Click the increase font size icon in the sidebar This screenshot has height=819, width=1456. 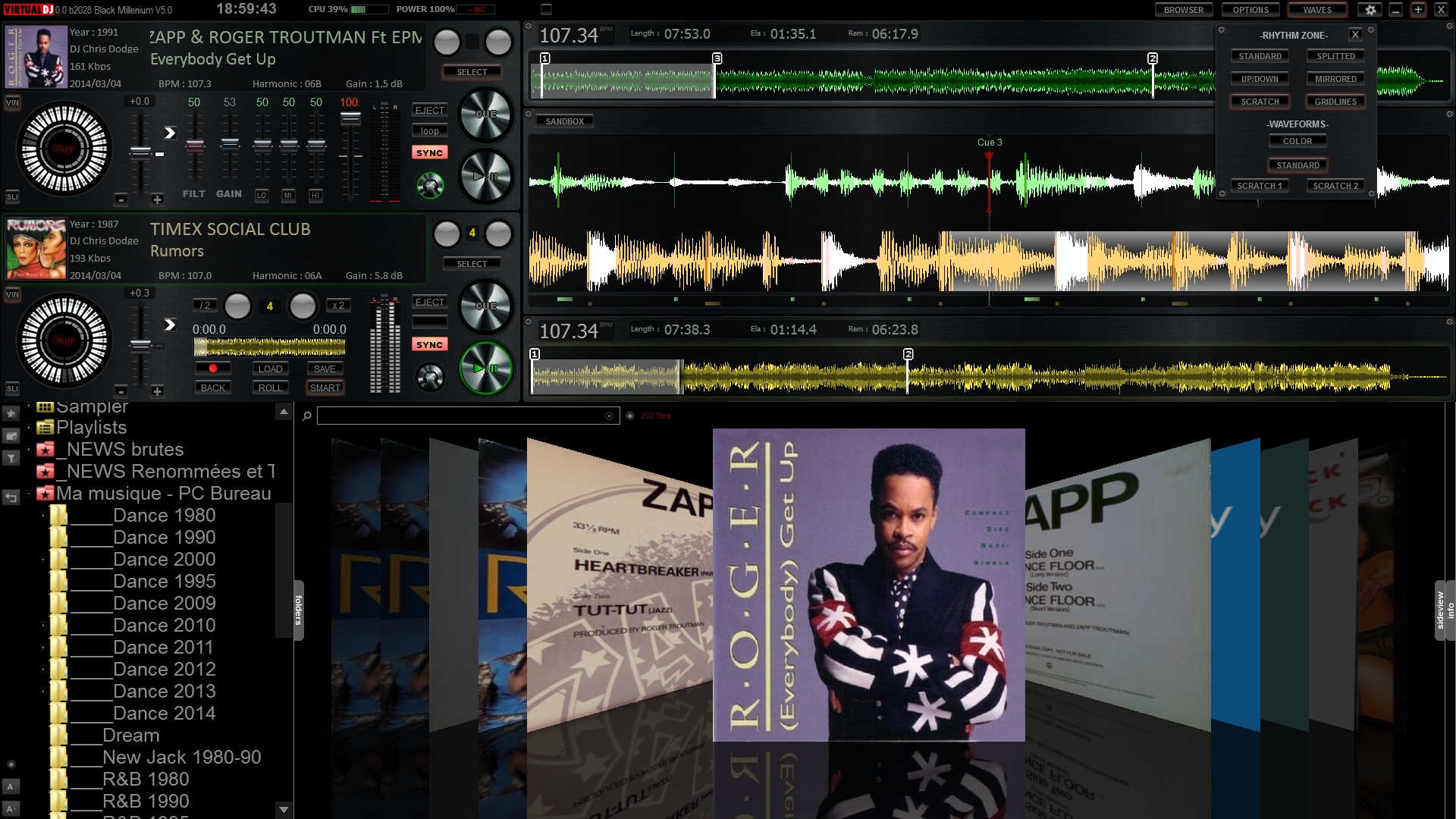tap(11, 808)
